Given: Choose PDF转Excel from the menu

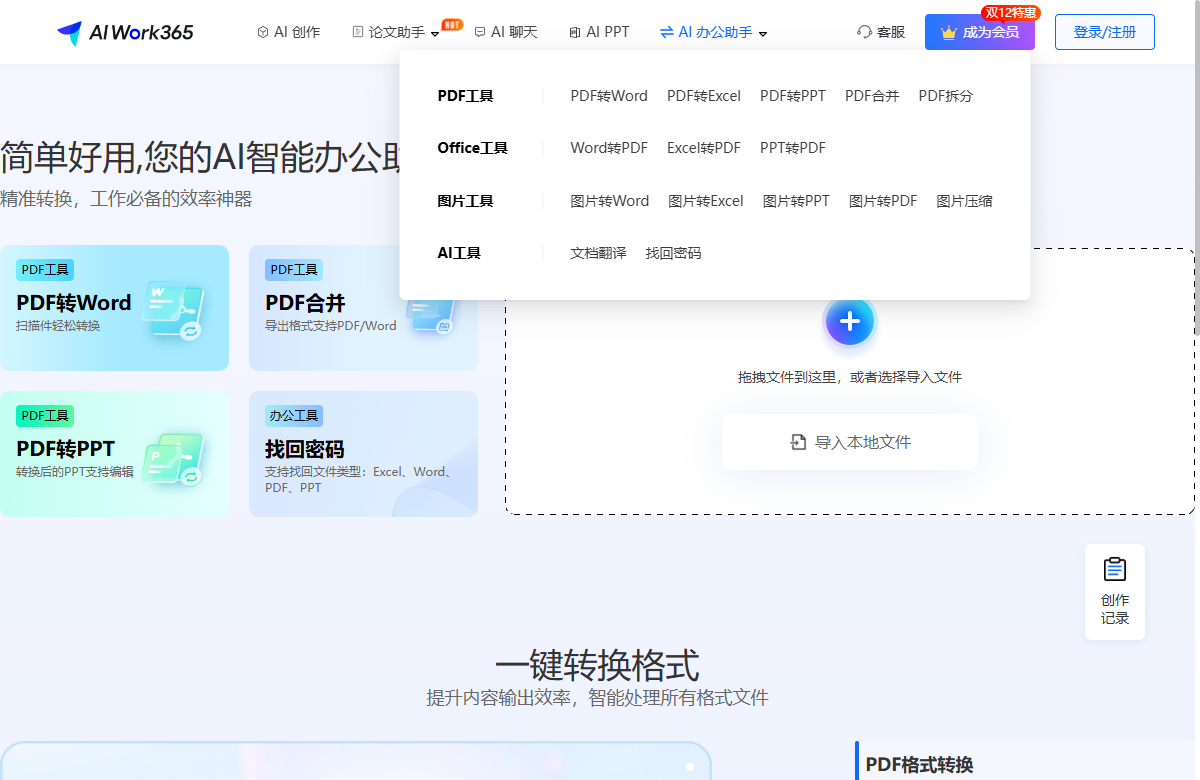Looking at the screenshot, I should (705, 95).
